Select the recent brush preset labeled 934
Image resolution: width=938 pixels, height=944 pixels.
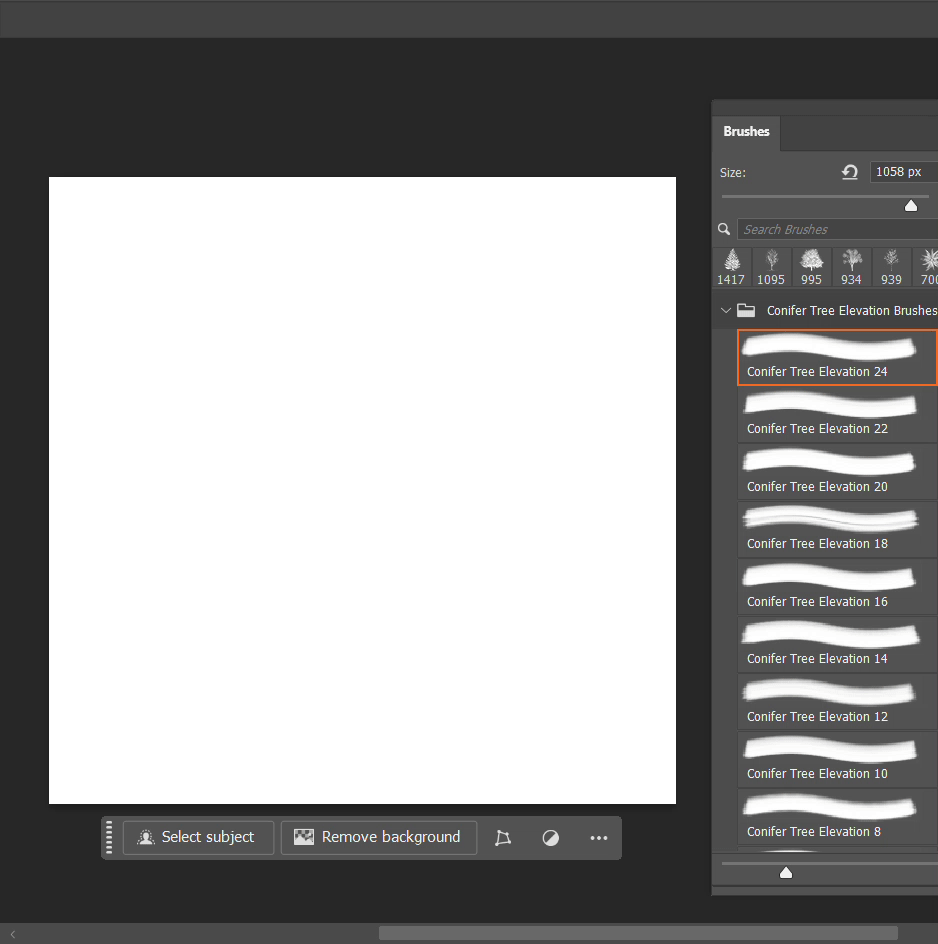click(x=851, y=267)
